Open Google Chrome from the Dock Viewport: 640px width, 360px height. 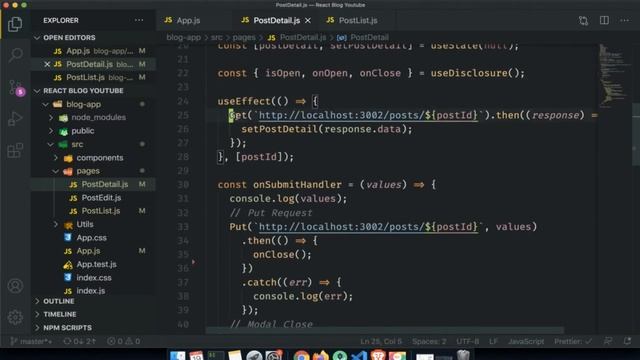pyautogui.click(x=302, y=356)
